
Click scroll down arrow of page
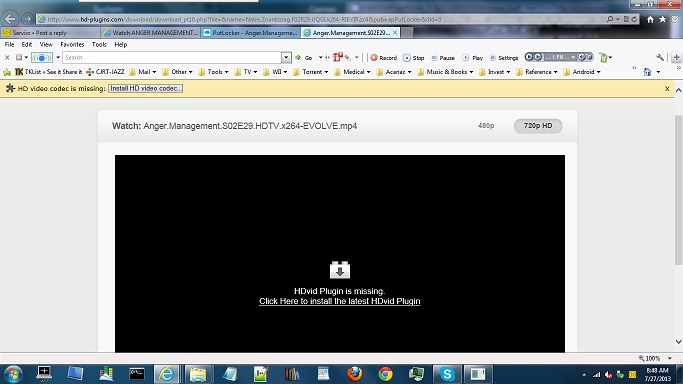(x=678, y=342)
